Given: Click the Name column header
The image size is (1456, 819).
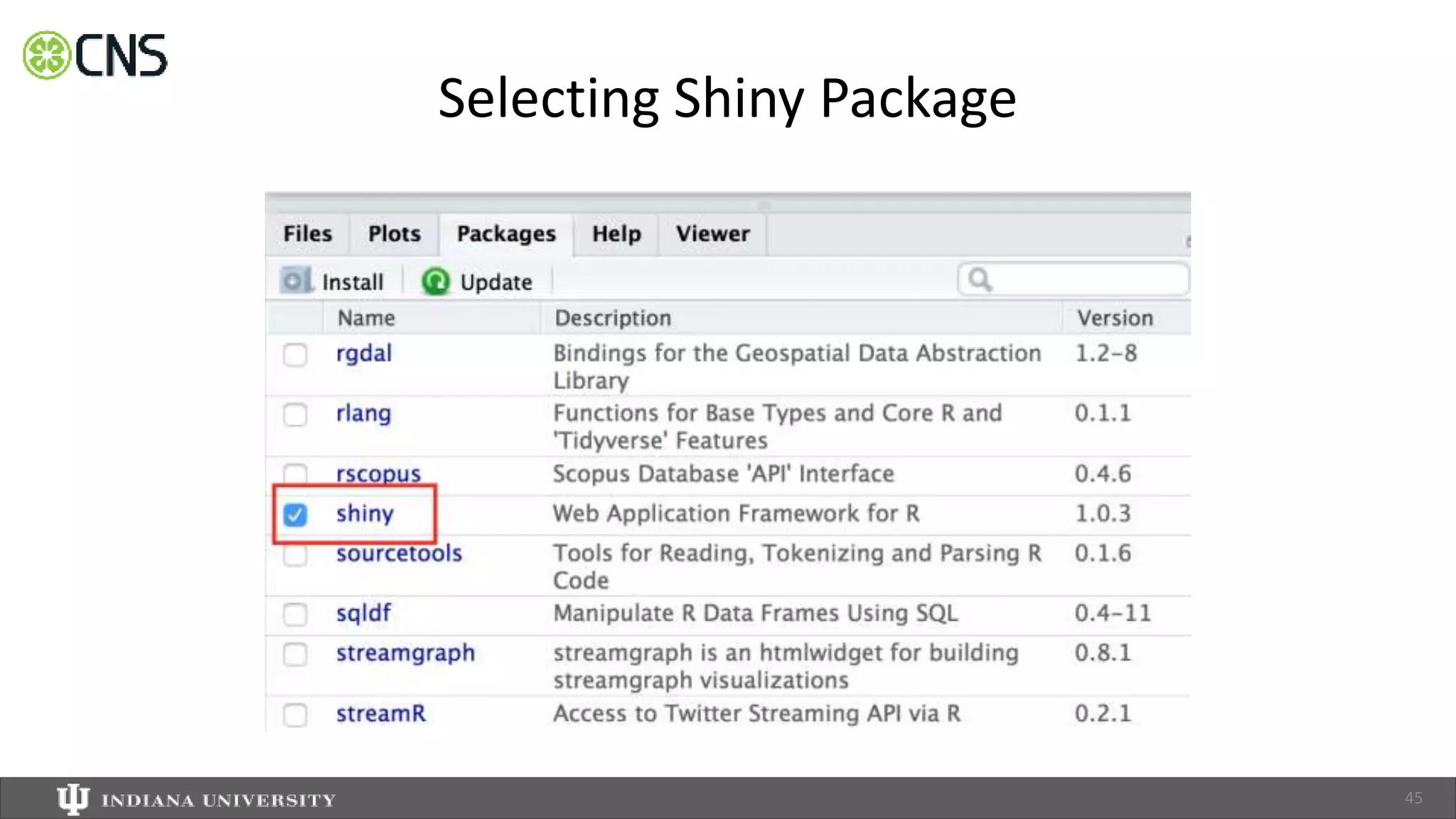Looking at the screenshot, I should click(x=366, y=318).
